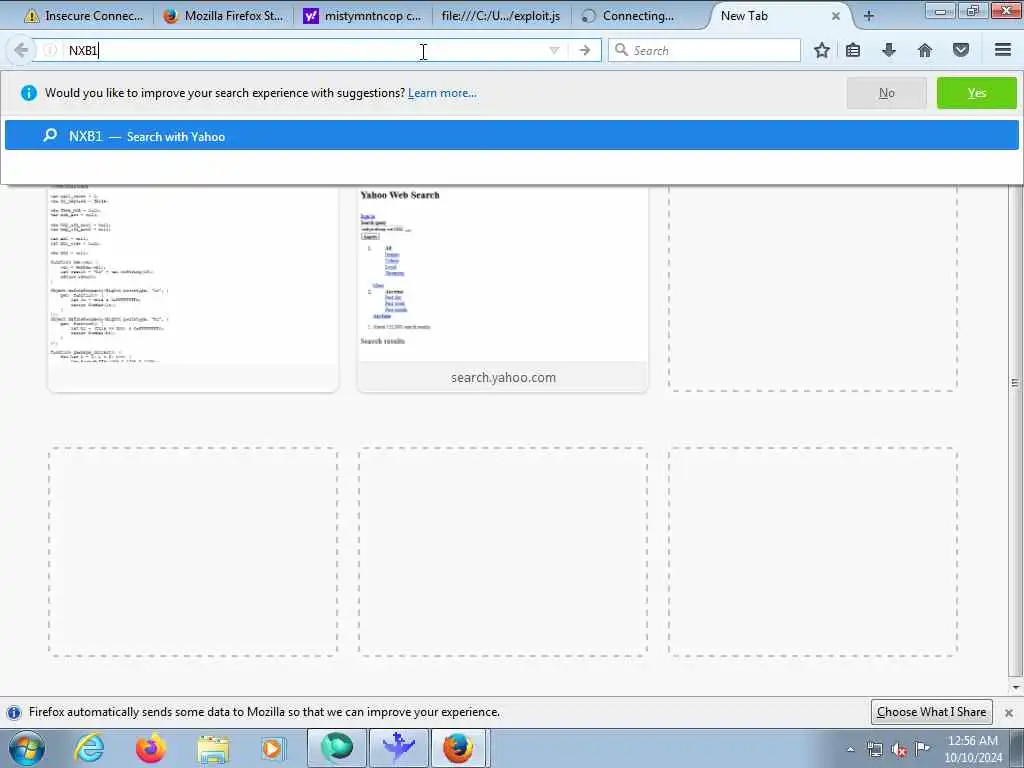Viewport: 1024px width, 768px height.
Task: Open the exploit code page thumbnail
Action: (x=193, y=287)
